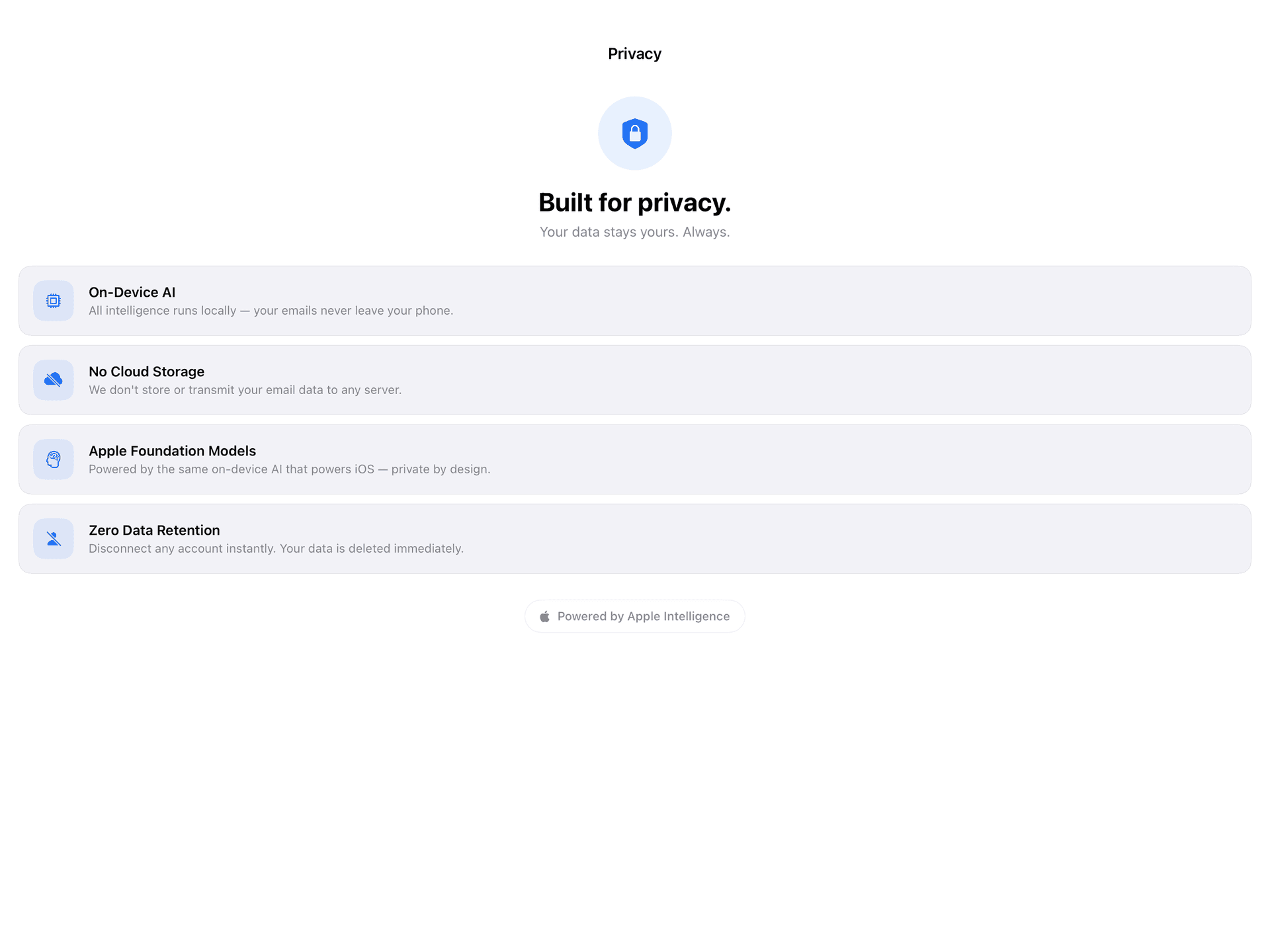Screen dimensions: 1270x952
Task: Expand the Apple Foundation Models card
Action: pos(634,459)
